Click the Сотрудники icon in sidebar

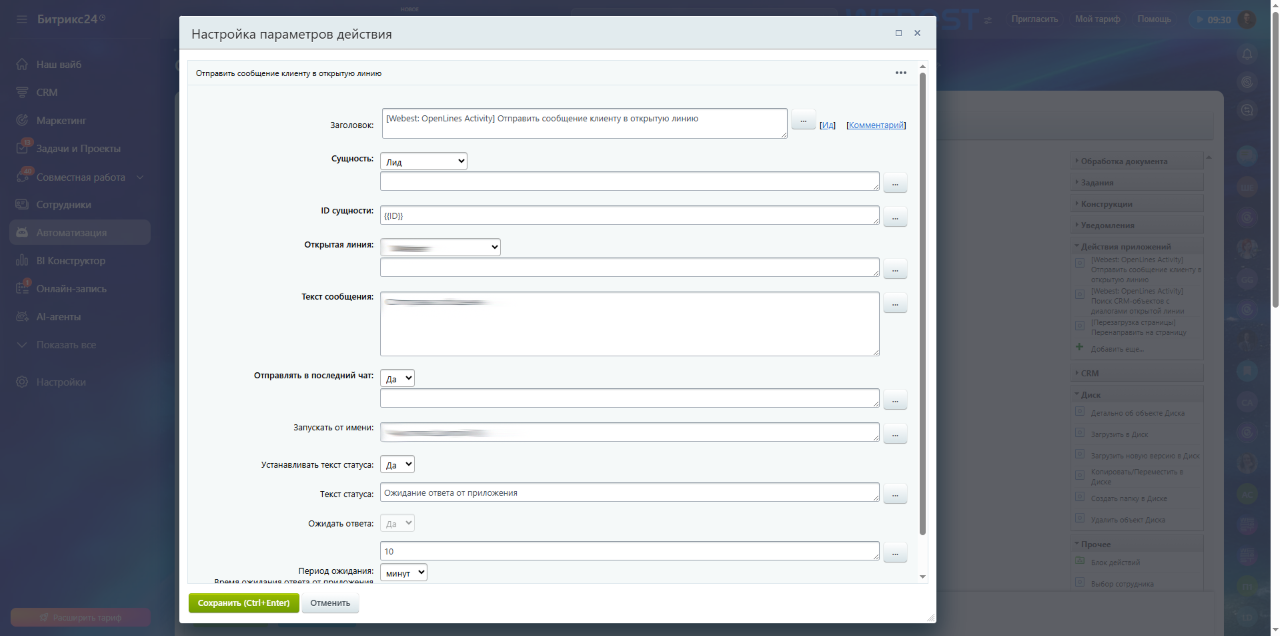click(x=23, y=204)
